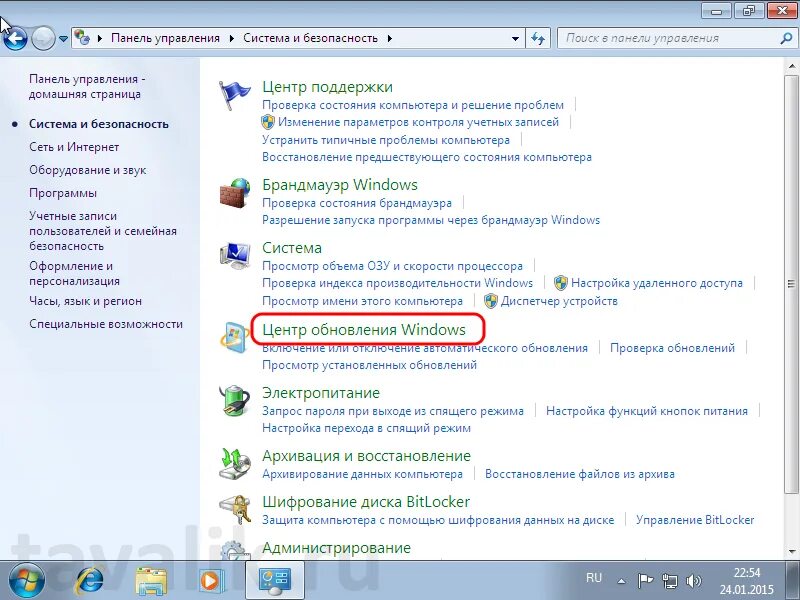Click Просмотр установленных обновлений link

pyautogui.click(x=369, y=365)
